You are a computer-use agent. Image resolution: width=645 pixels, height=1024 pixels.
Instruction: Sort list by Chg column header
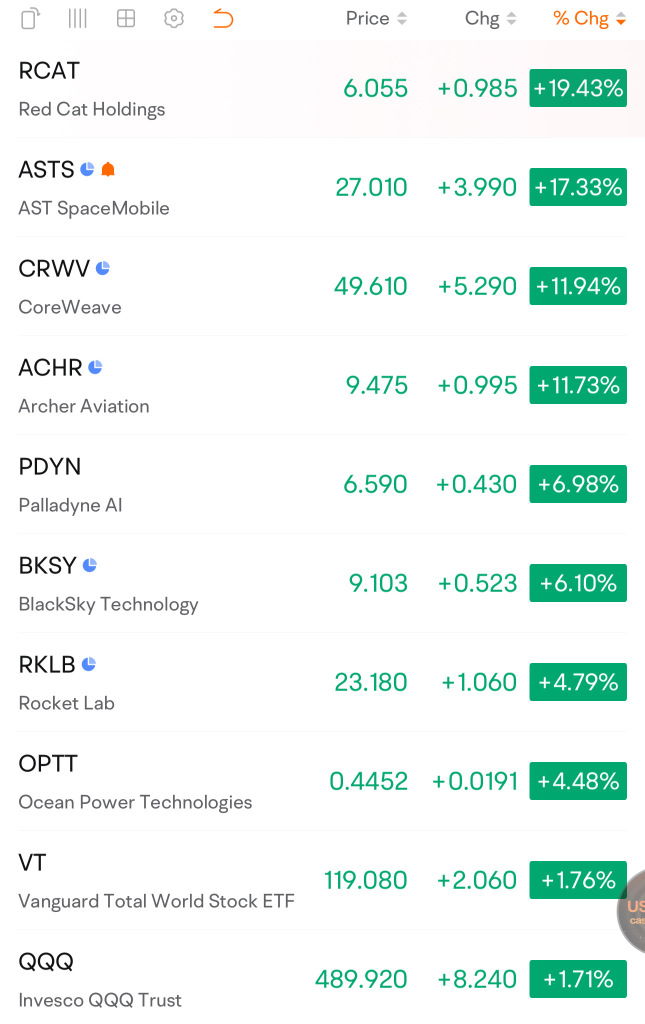point(490,18)
